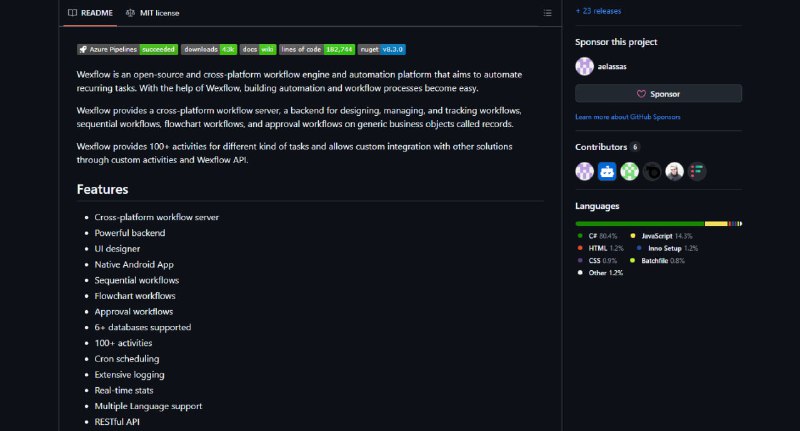The width and height of the screenshot is (800, 431).
Task: Switch to the MIT license tab
Action: point(153,13)
